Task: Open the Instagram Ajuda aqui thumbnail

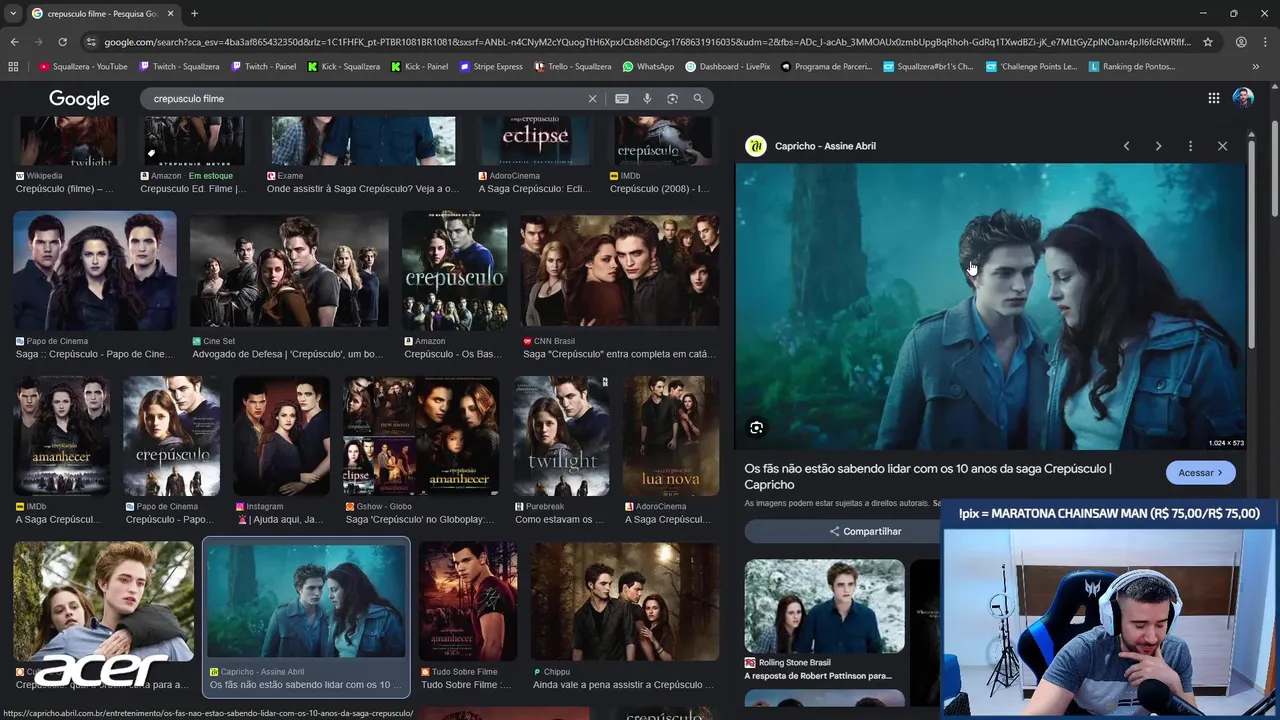Action: click(281, 436)
